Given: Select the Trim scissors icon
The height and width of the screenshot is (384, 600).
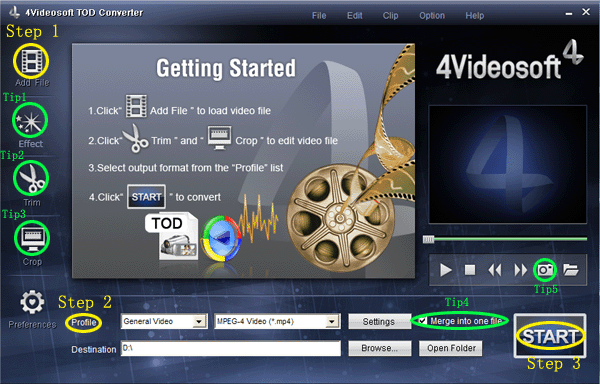Looking at the screenshot, I should [31, 179].
